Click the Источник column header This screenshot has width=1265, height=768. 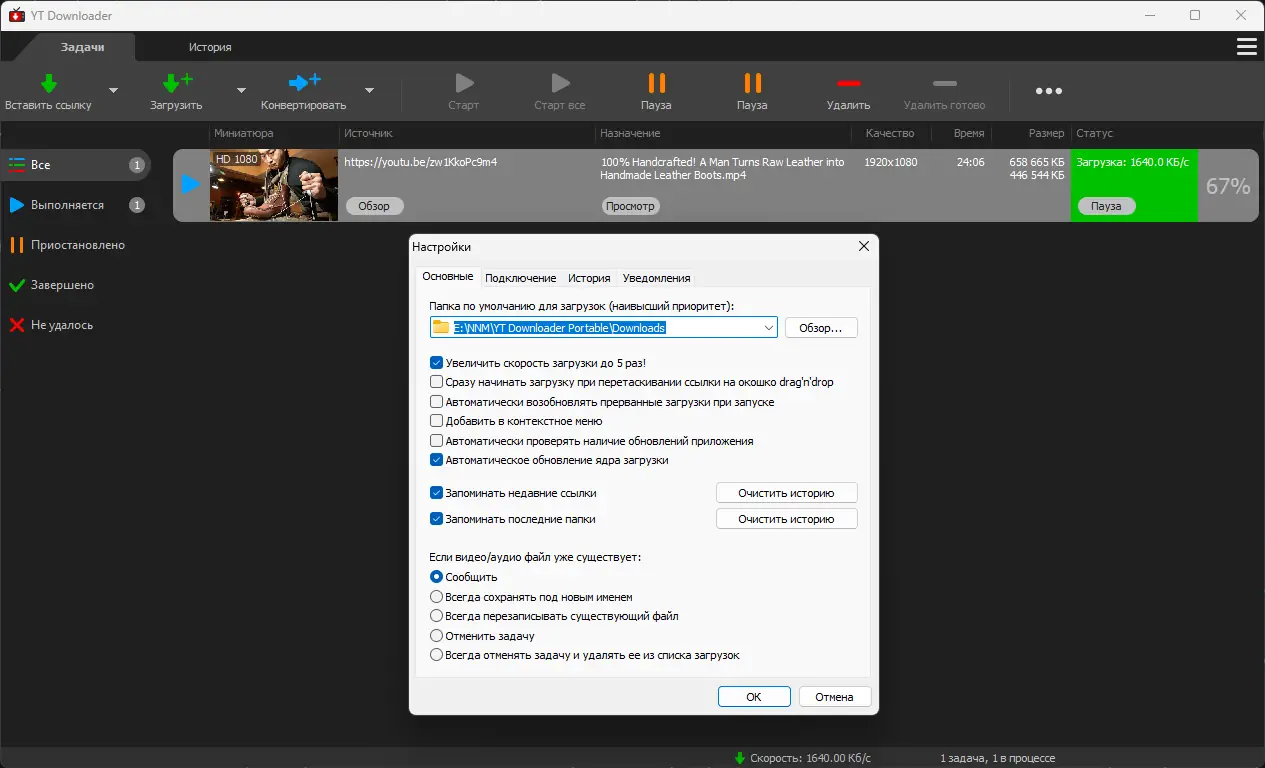(368, 133)
